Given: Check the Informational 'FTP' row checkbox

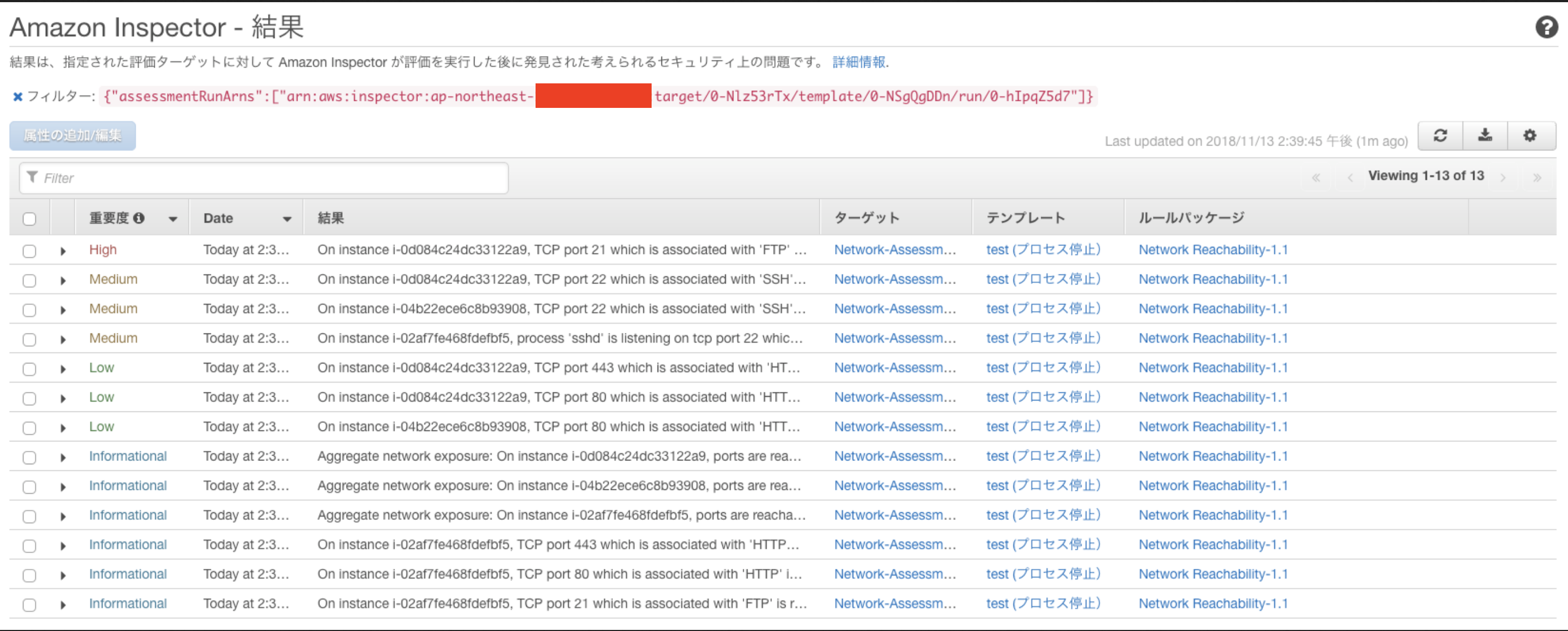Looking at the screenshot, I should [29, 605].
